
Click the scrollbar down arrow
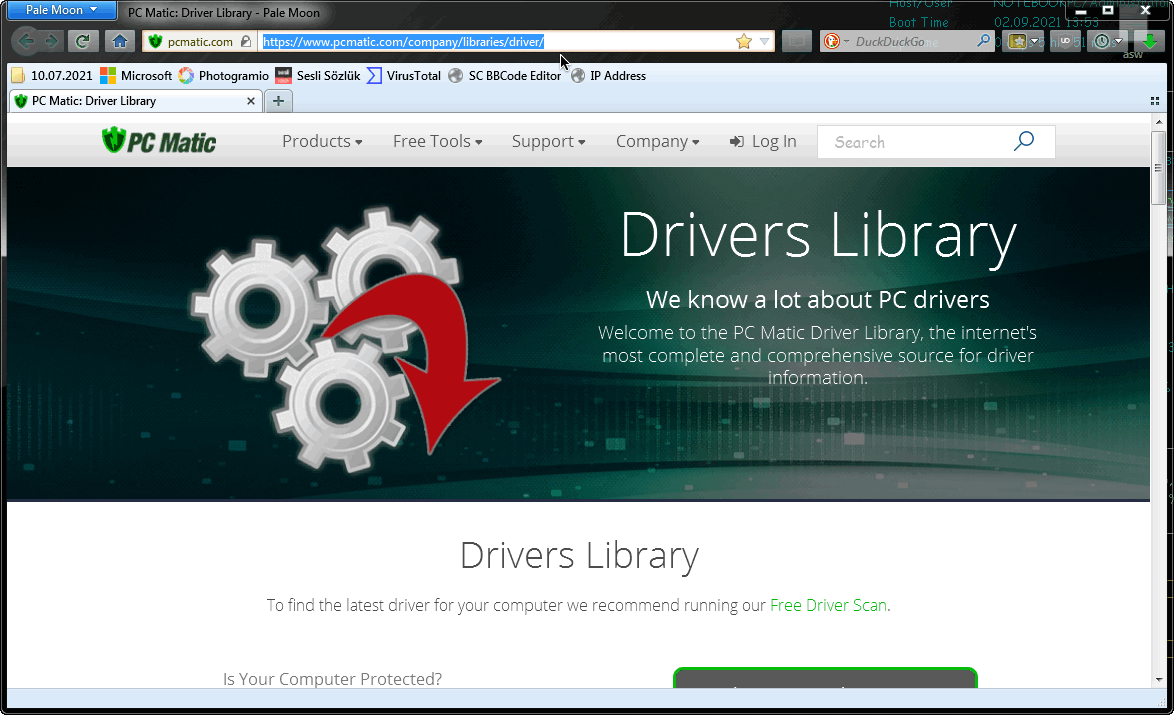(1159, 680)
